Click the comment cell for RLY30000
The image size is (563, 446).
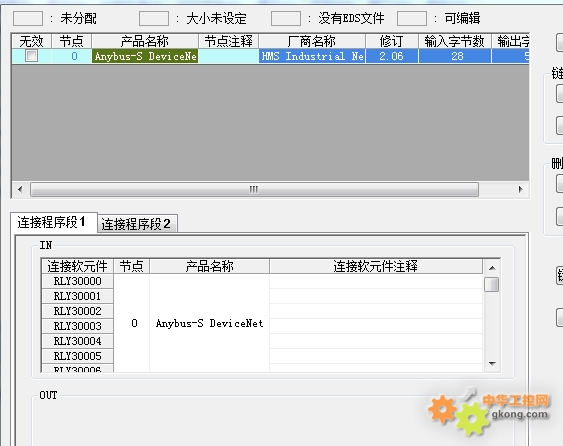(376, 281)
